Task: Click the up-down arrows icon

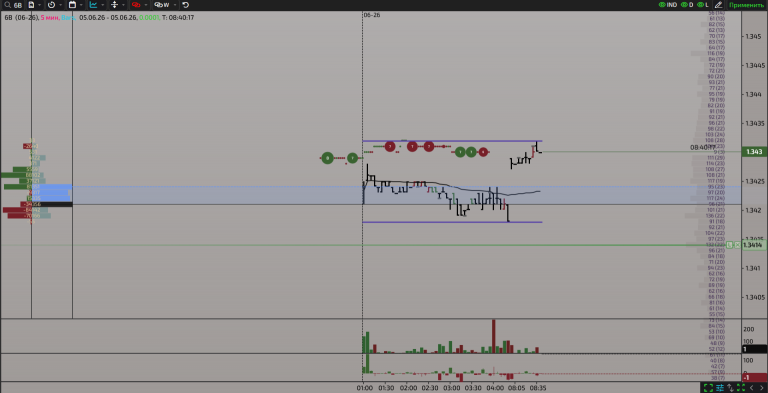Action: click(x=730, y=388)
